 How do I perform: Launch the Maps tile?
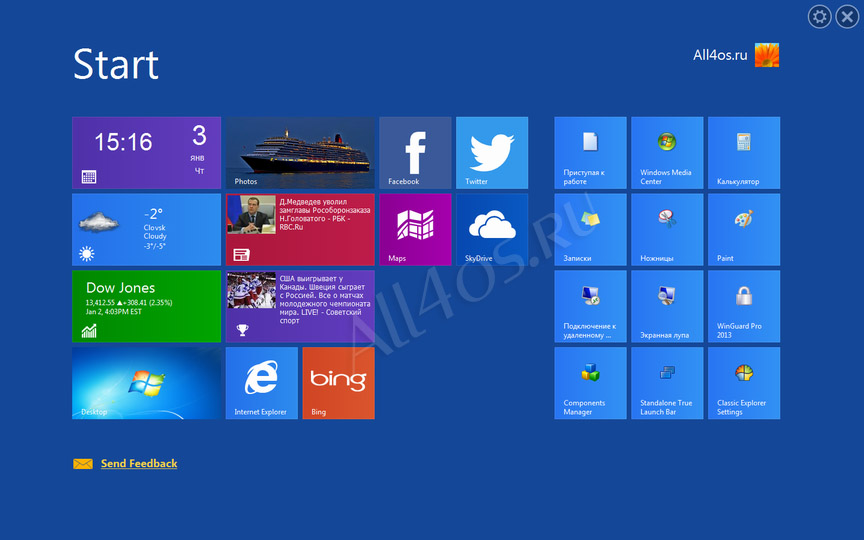click(415, 229)
